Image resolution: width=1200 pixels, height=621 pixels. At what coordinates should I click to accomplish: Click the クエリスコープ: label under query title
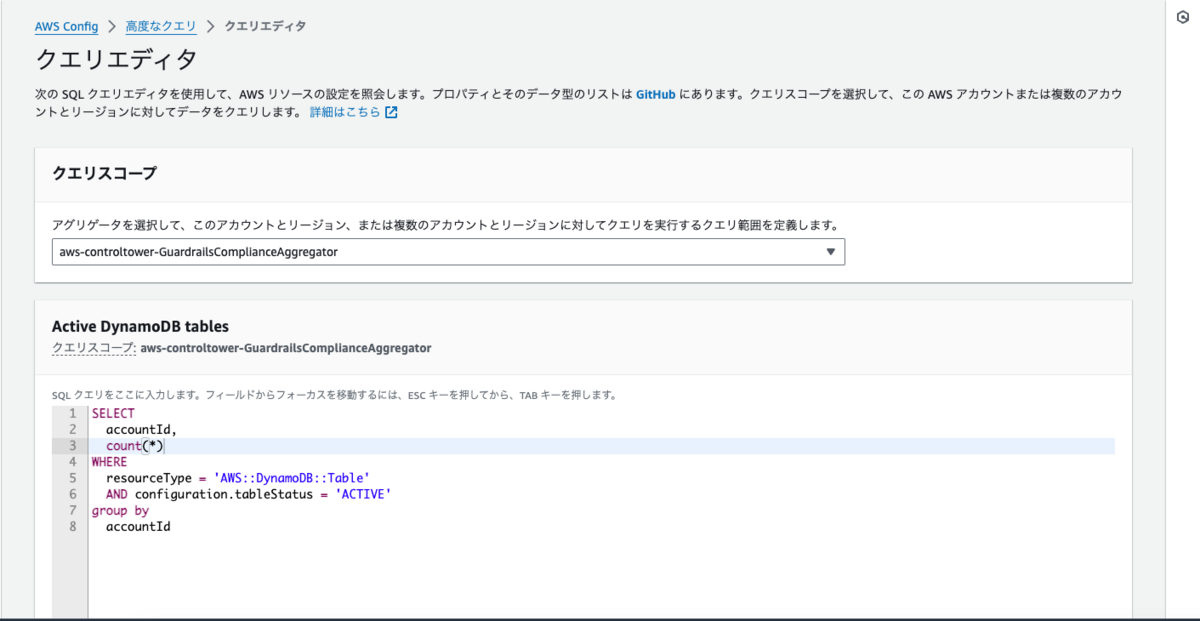tap(94, 348)
